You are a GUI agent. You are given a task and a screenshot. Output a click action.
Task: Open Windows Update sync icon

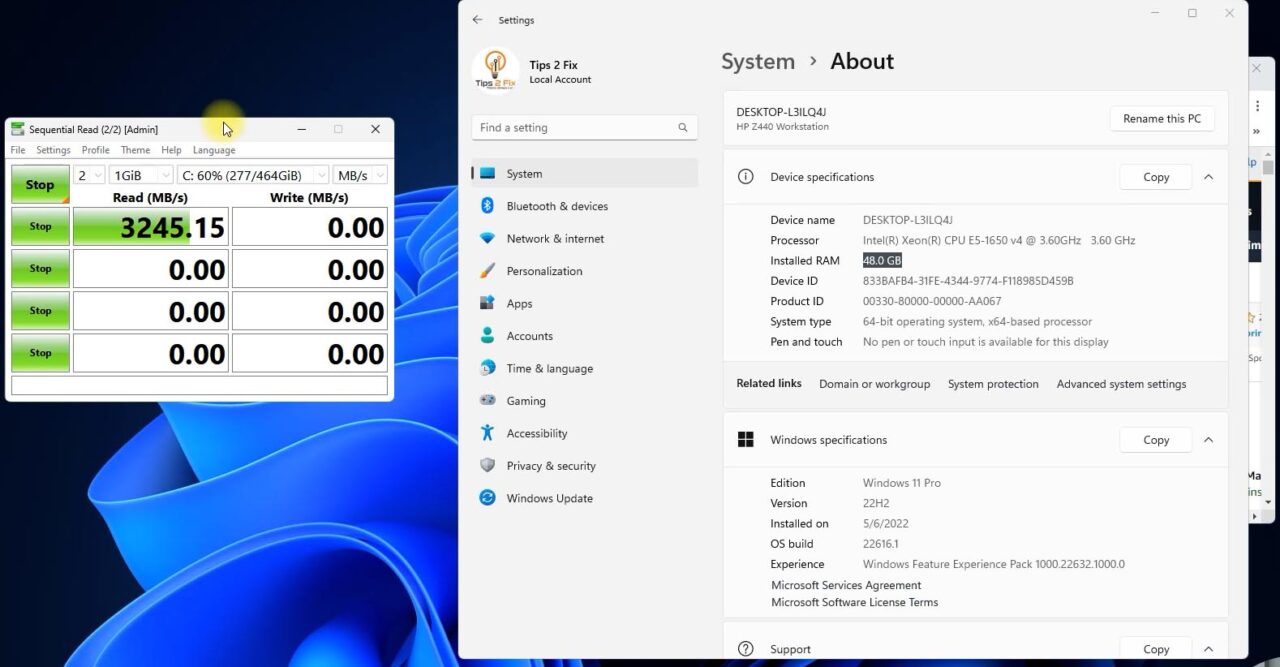tap(487, 498)
